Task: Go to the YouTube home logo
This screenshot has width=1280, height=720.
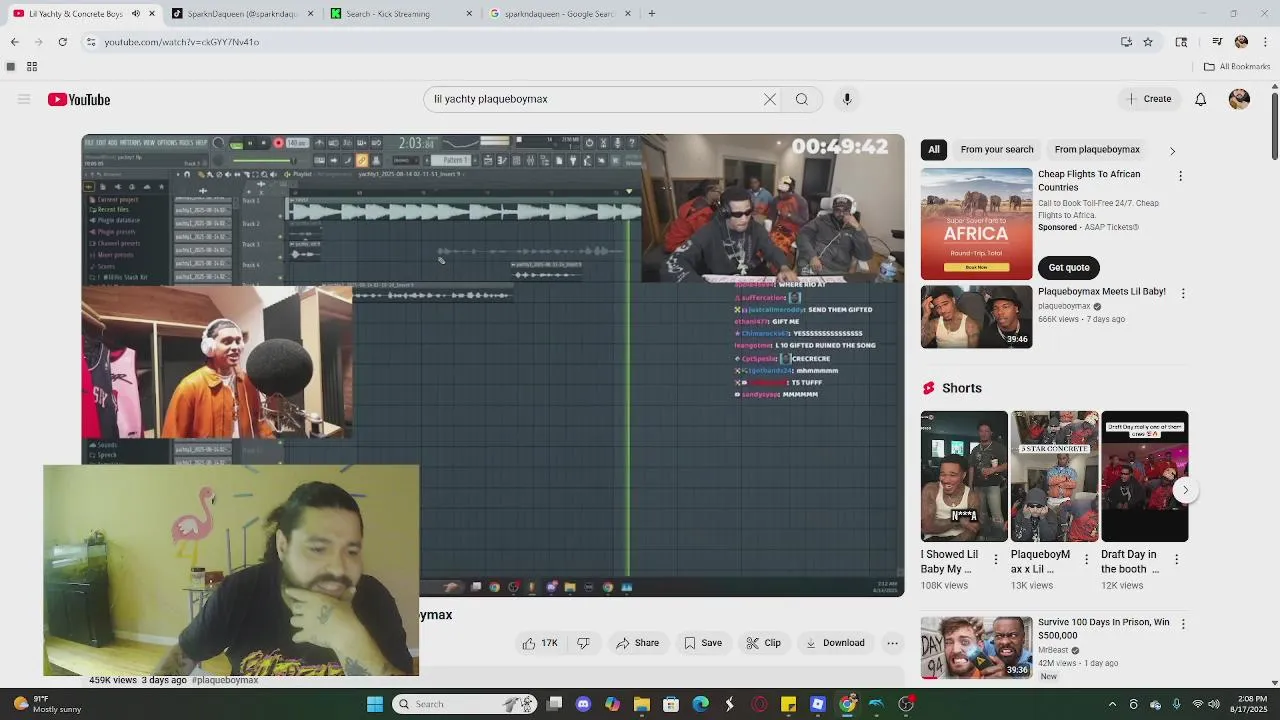Action: tap(79, 99)
